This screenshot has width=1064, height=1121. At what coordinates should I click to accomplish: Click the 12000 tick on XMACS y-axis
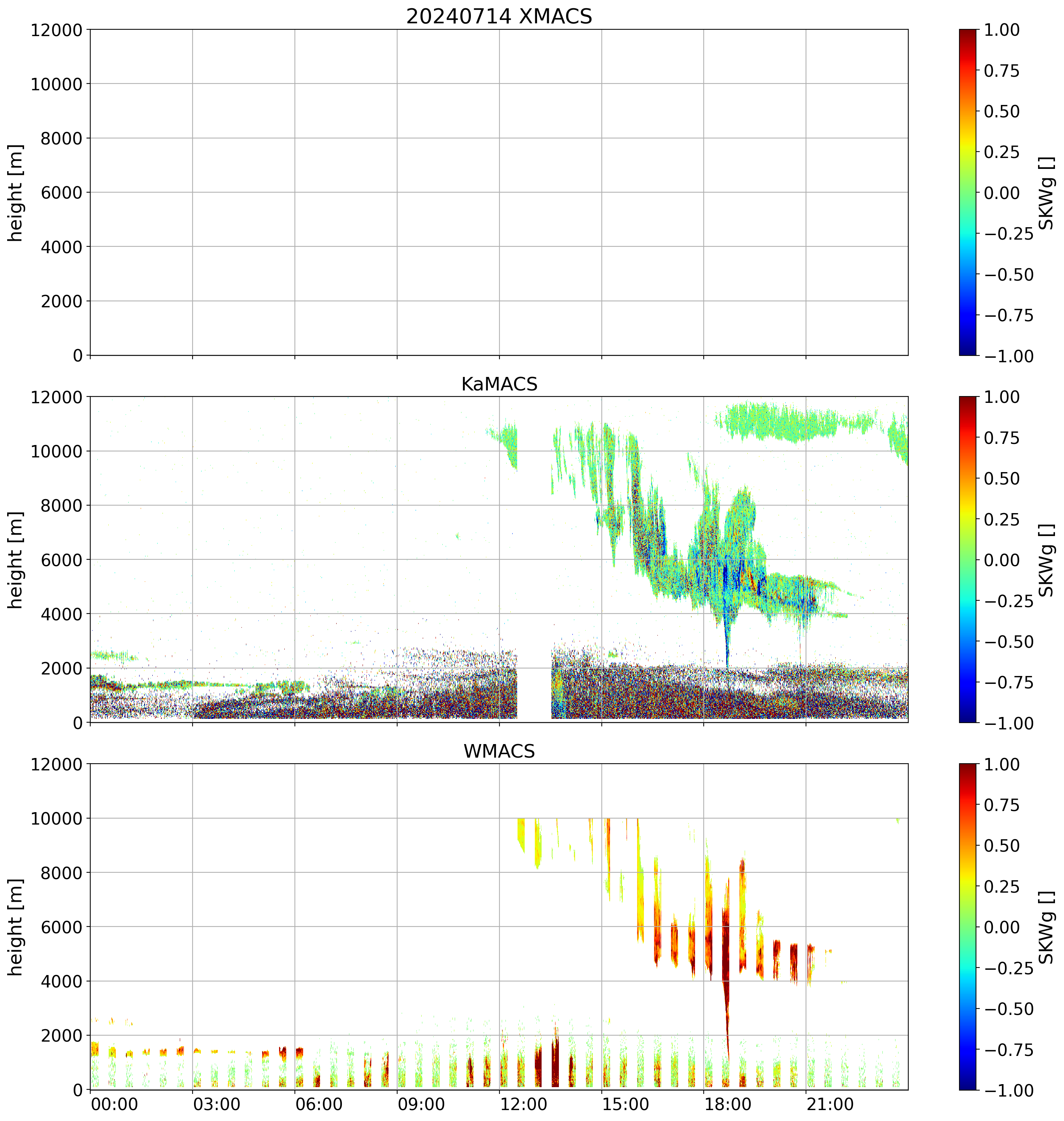(56, 30)
